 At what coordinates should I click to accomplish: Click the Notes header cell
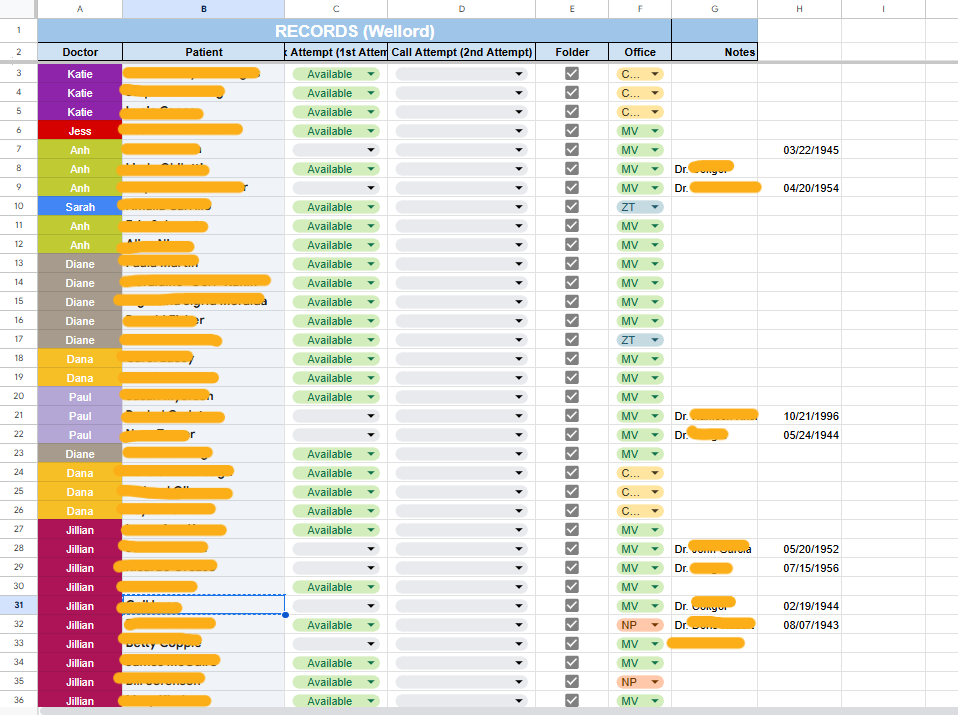[x=714, y=52]
